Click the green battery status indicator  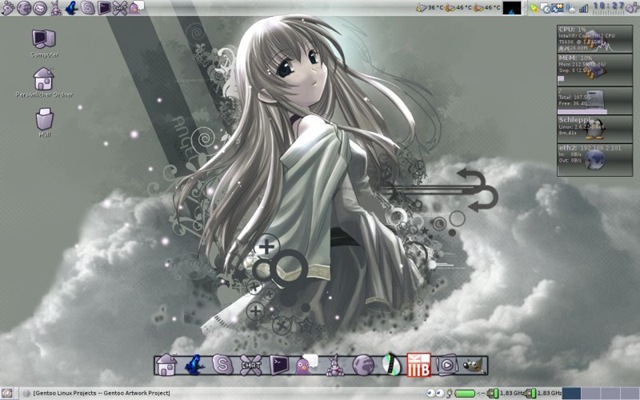point(465,393)
